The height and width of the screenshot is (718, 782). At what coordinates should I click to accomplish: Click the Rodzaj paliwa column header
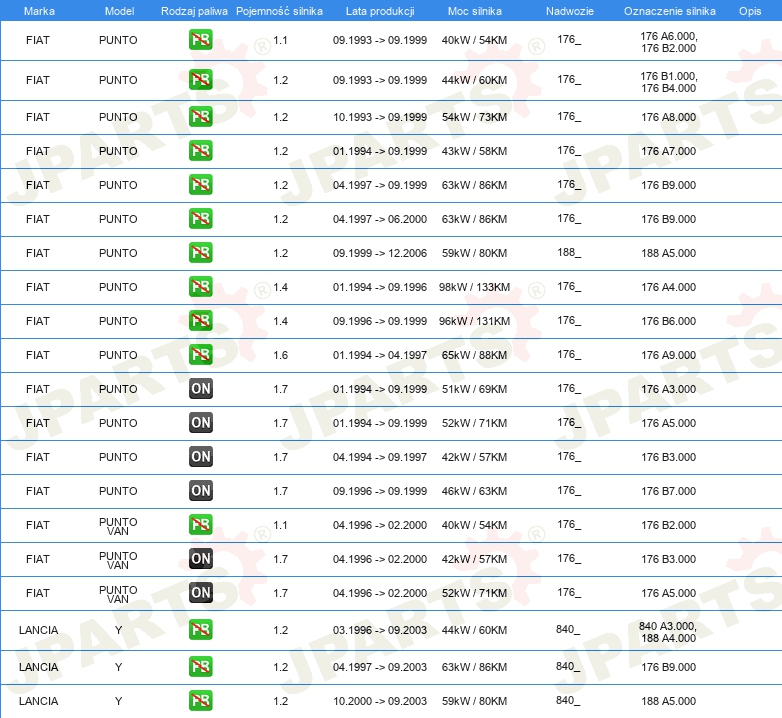tap(194, 11)
